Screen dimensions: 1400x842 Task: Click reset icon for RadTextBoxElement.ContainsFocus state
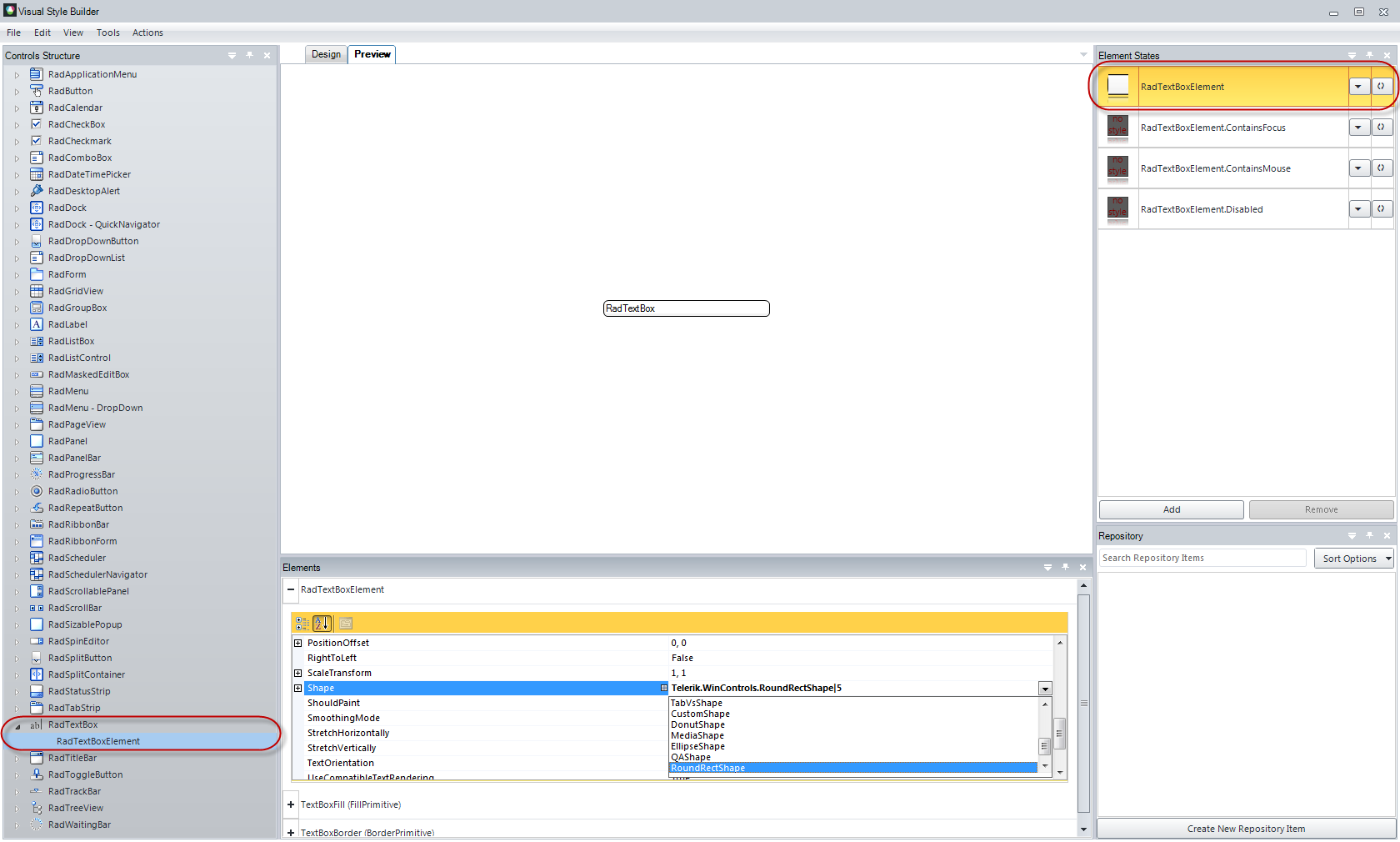coord(1381,128)
